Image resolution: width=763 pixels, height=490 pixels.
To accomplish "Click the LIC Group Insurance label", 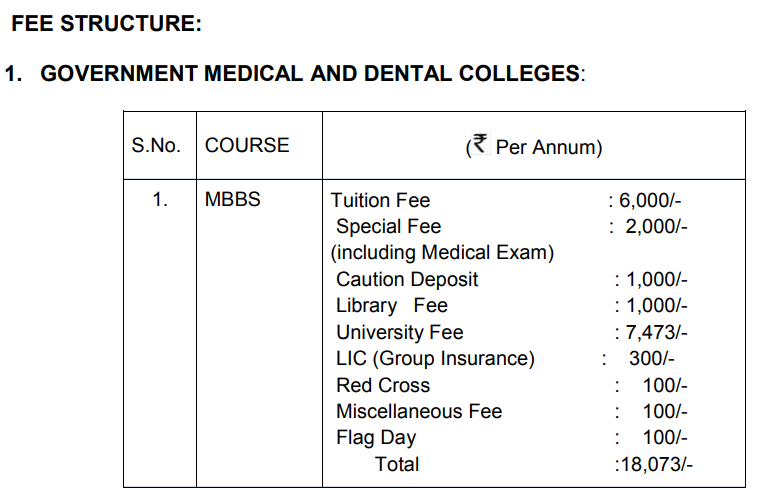I will pyautogui.click(x=435, y=359).
